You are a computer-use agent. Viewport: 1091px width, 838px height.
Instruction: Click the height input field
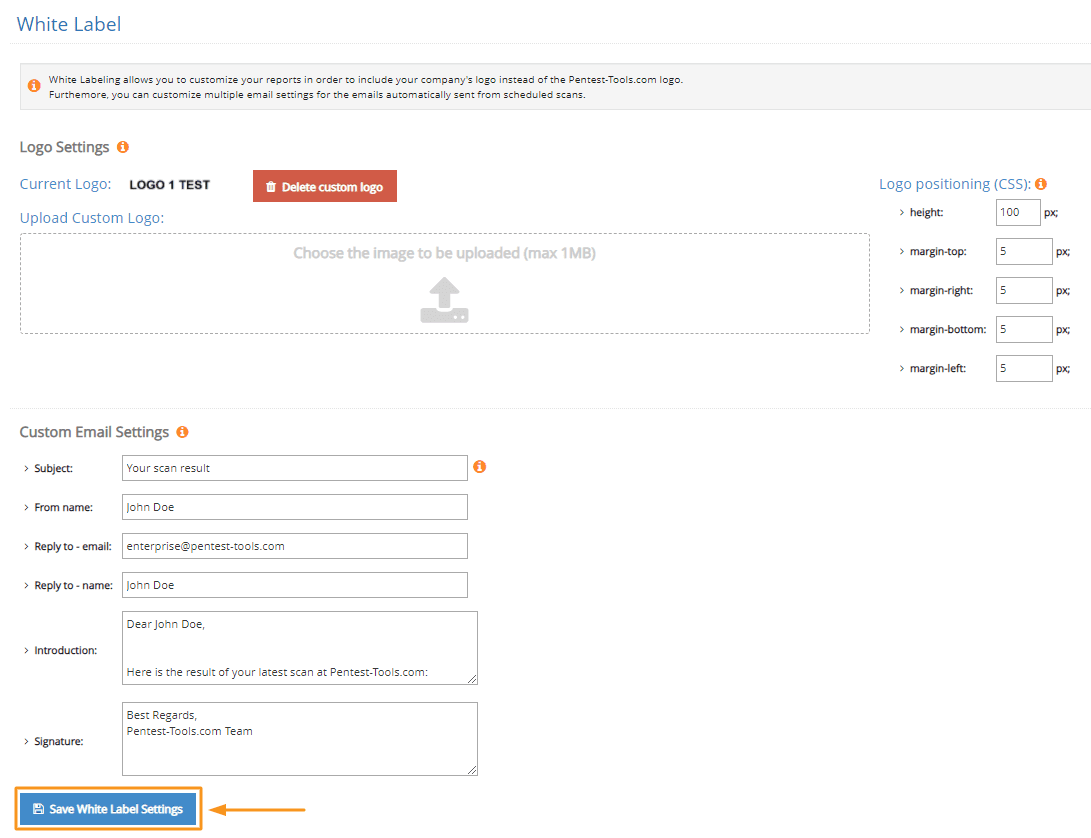pyautogui.click(x=1018, y=212)
